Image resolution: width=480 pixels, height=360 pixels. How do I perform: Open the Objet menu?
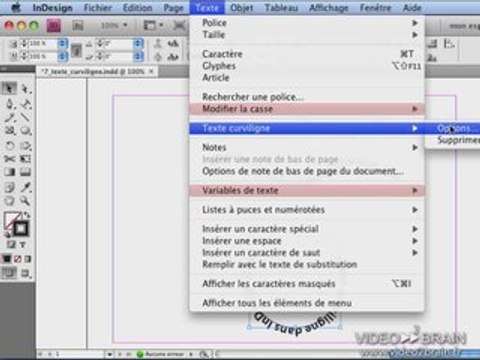pos(241,8)
